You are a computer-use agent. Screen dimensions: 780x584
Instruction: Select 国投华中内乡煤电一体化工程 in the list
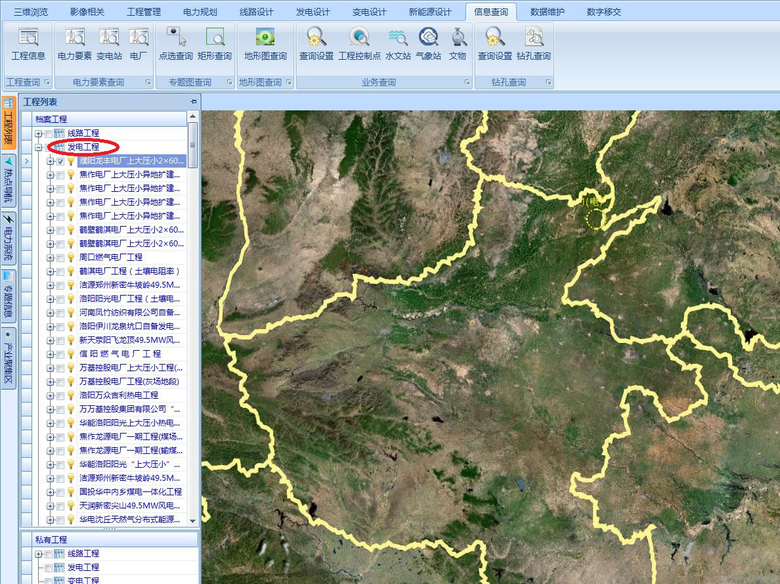[x=130, y=492]
